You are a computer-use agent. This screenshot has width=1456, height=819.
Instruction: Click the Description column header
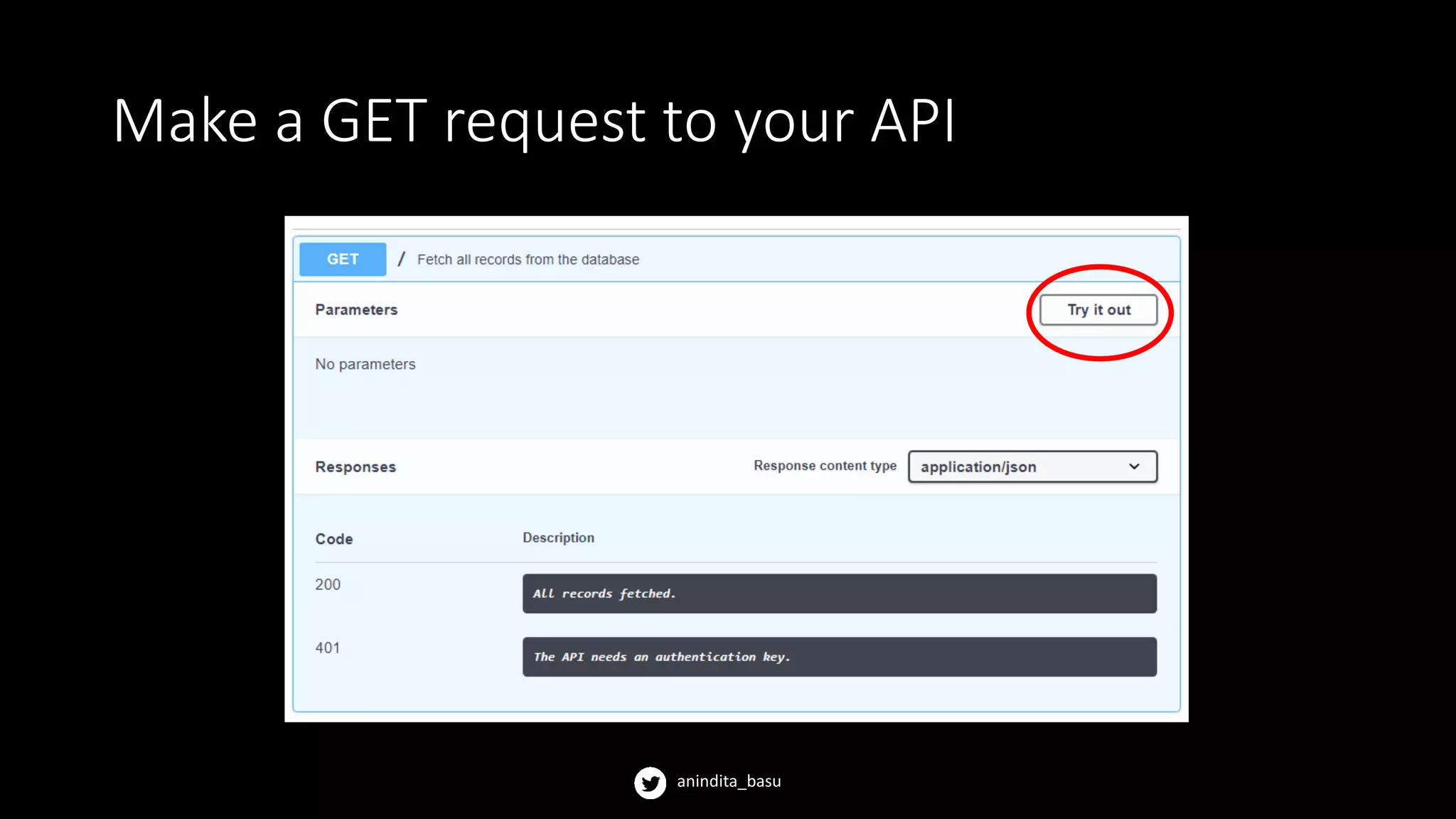click(559, 537)
